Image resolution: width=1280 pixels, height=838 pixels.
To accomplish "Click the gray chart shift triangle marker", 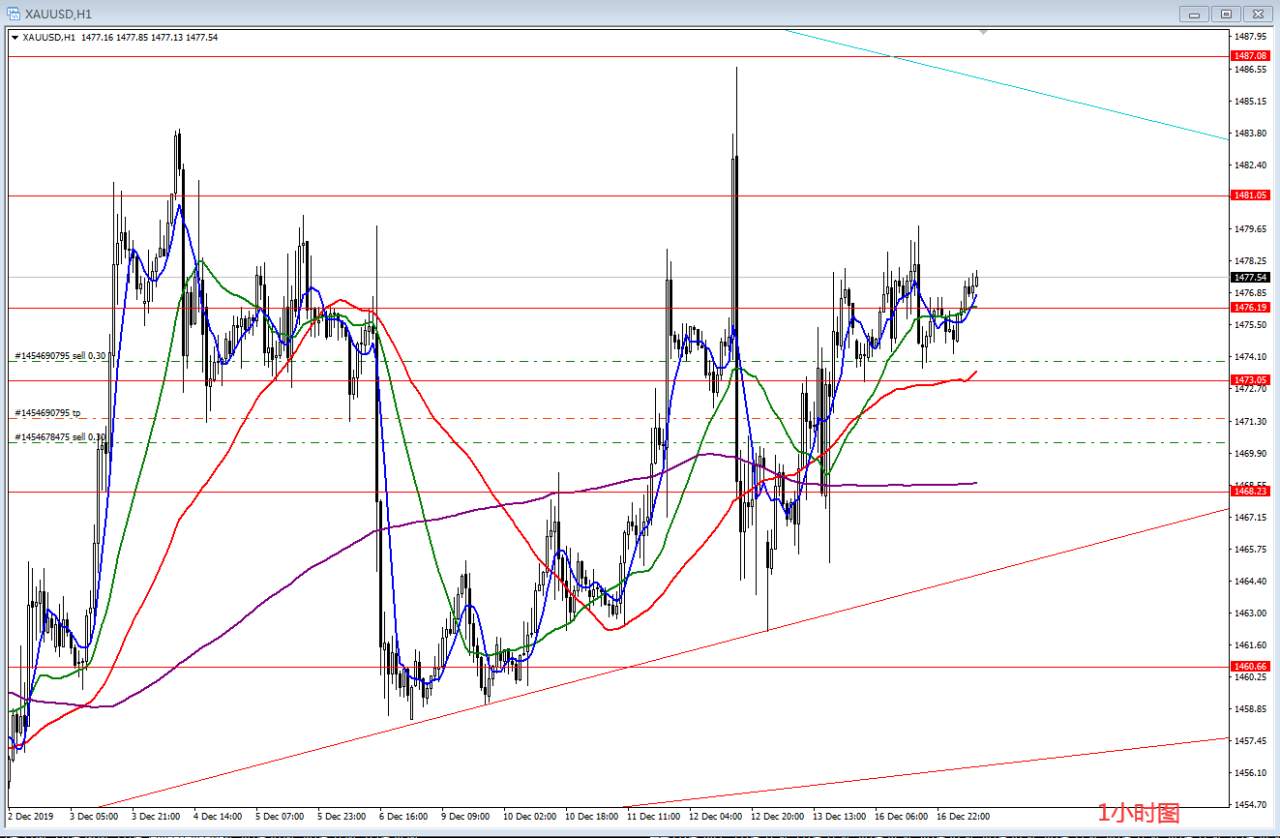I will 984,33.
